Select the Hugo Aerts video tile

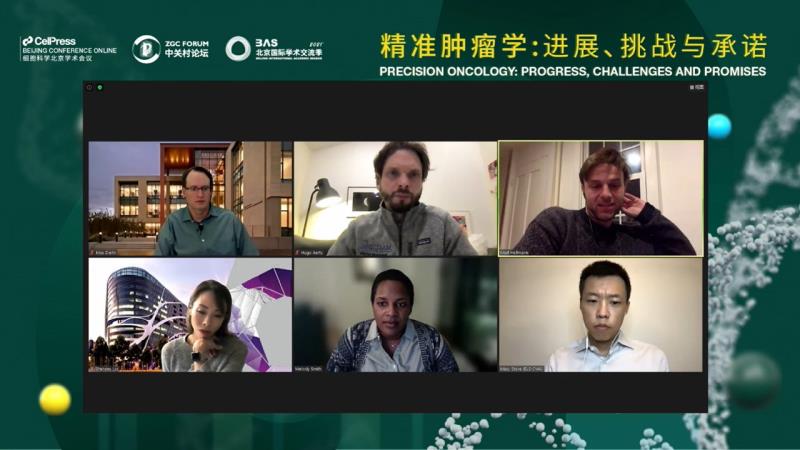click(x=395, y=198)
